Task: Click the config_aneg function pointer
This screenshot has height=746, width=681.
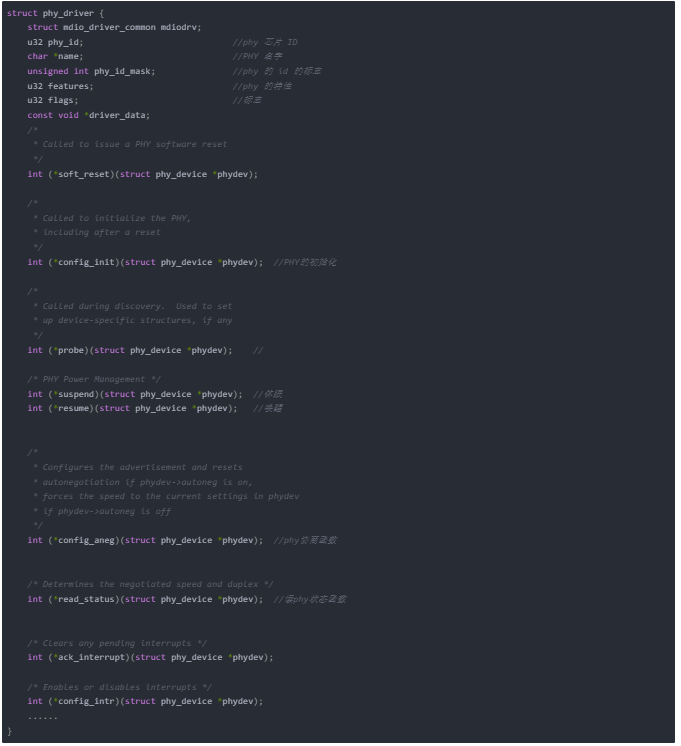Action: 86,540
